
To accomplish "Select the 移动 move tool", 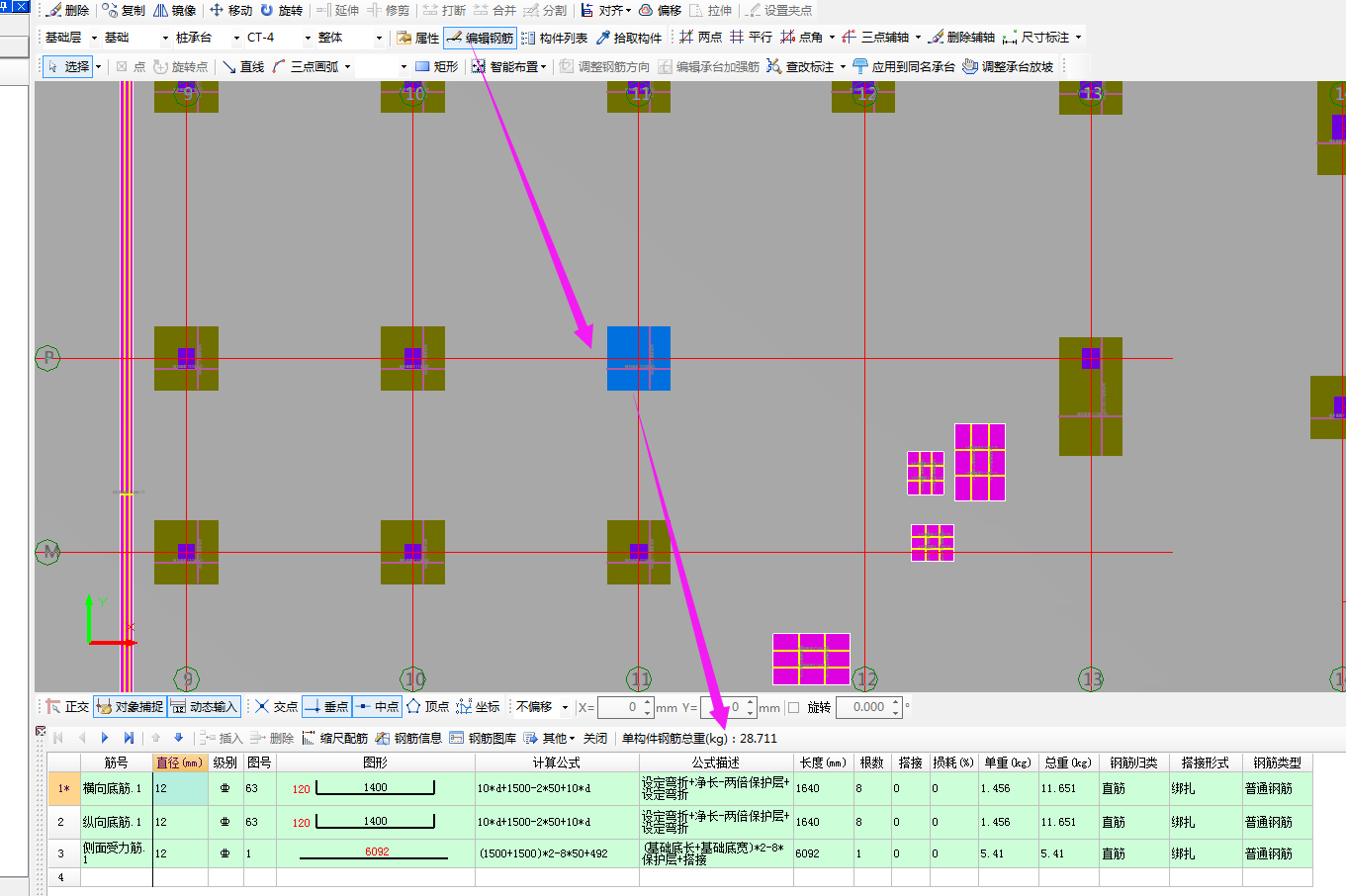I will pyautogui.click(x=230, y=10).
